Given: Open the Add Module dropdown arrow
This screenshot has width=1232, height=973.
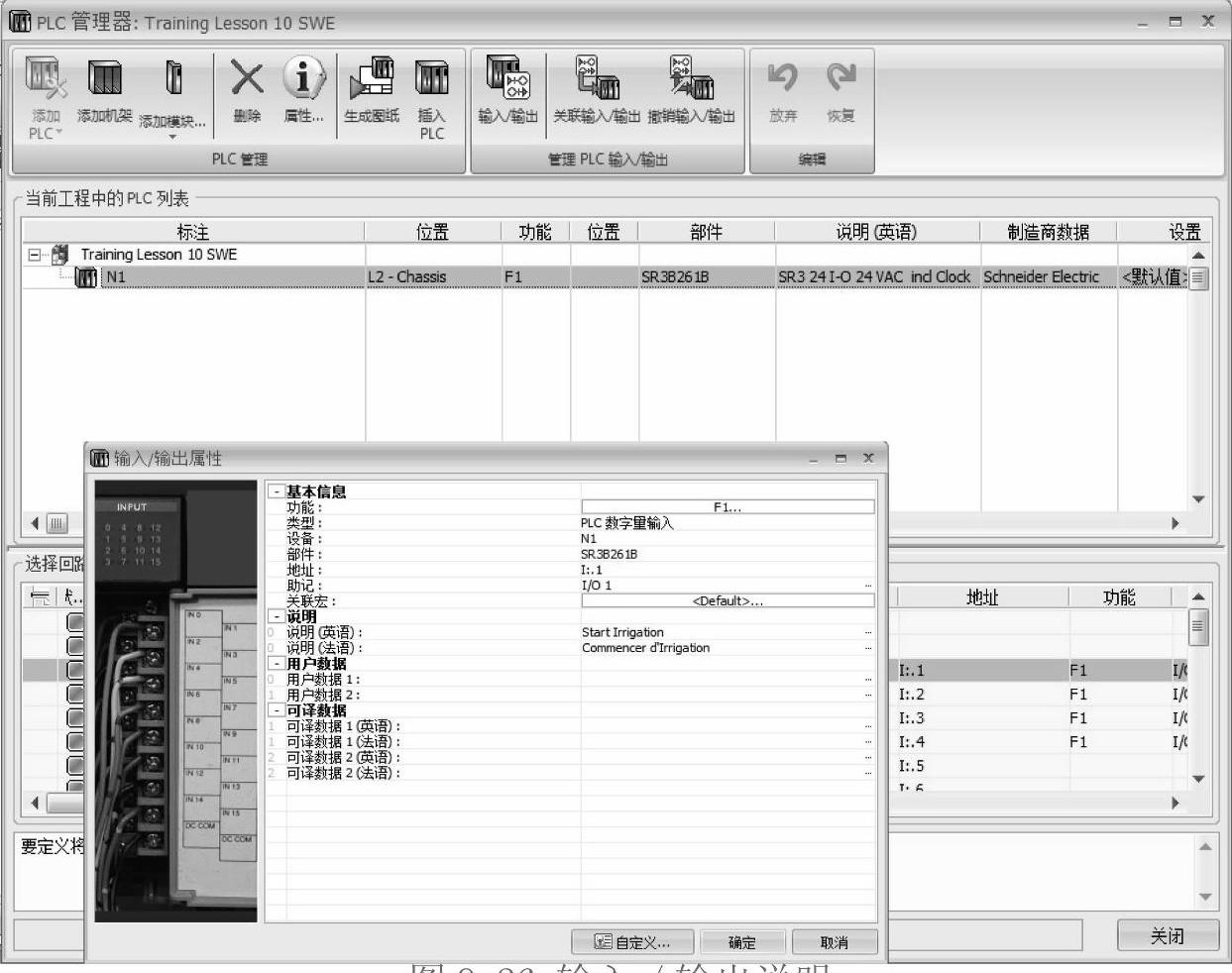Looking at the screenshot, I should tap(172, 137).
